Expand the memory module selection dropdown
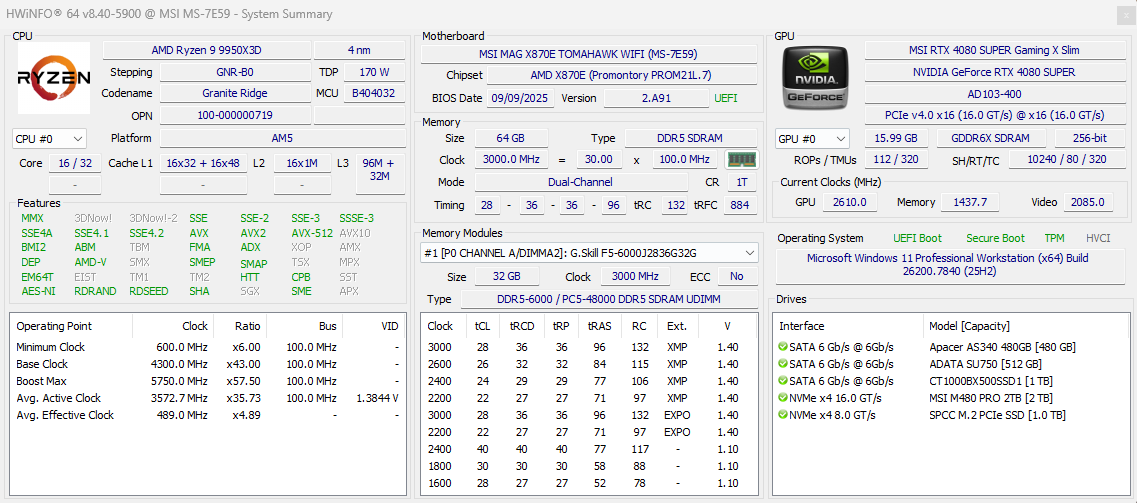 589,253
